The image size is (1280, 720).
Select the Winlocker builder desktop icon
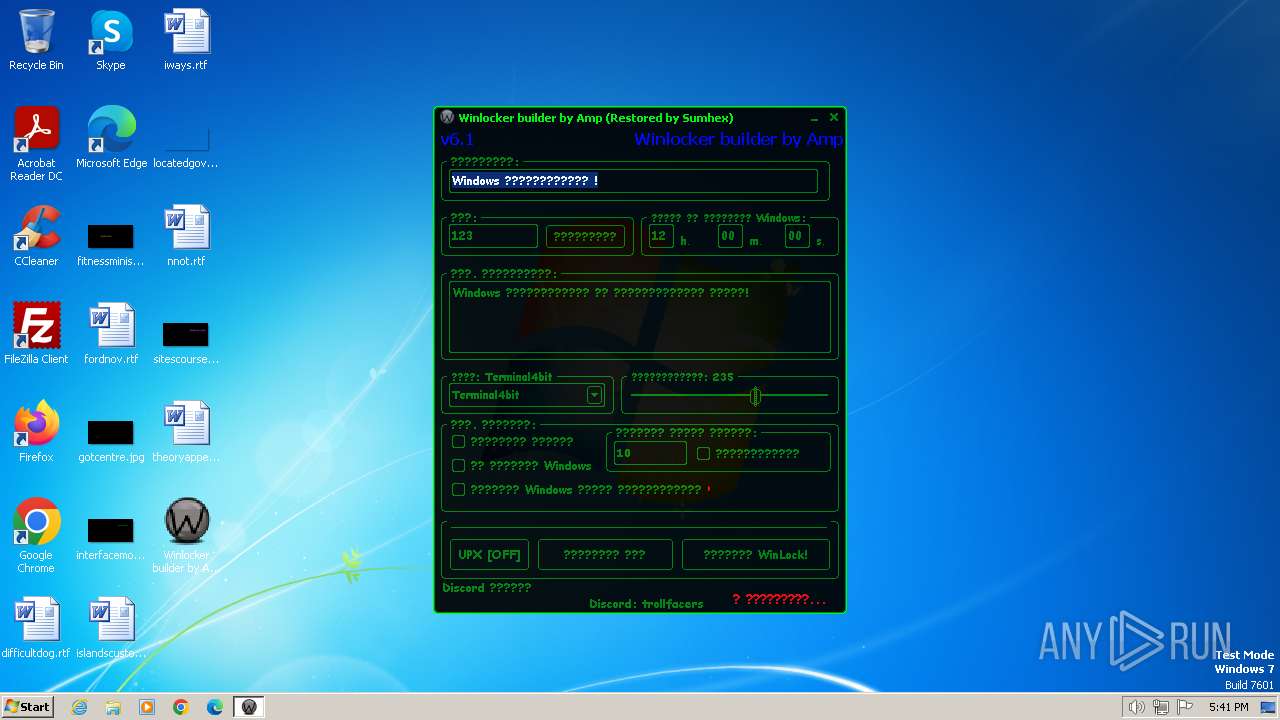pos(186,535)
